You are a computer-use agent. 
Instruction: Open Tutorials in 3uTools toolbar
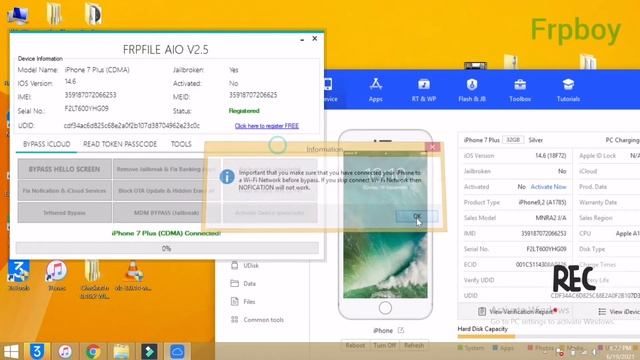[568, 89]
